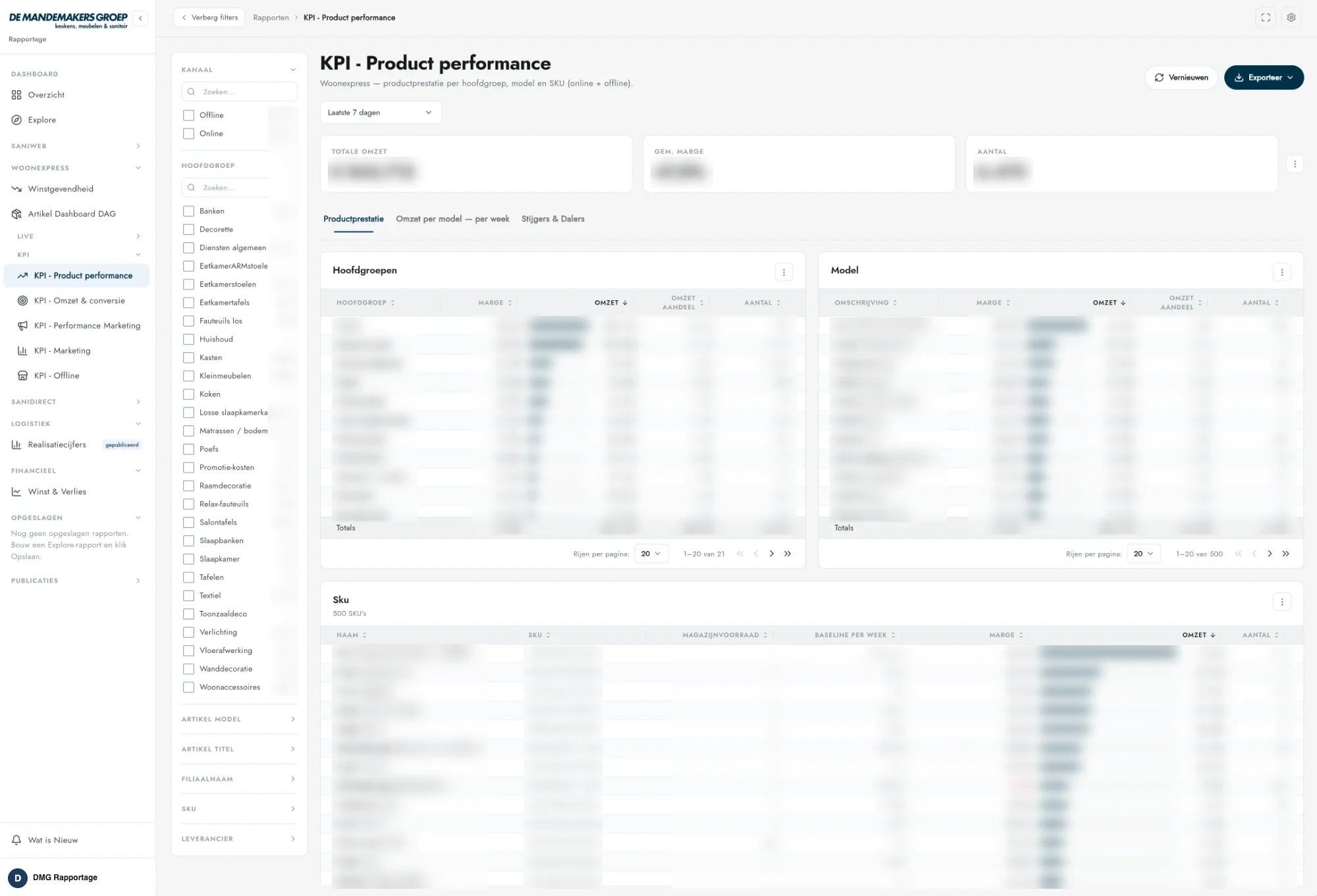1317x896 pixels.
Task: Switch to Omzet per model — per week tab
Action: (x=452, y=219)
